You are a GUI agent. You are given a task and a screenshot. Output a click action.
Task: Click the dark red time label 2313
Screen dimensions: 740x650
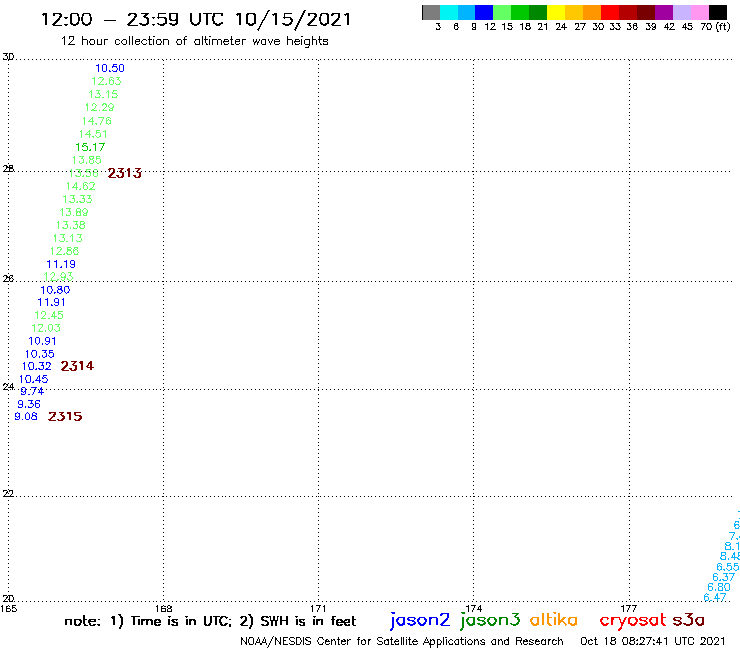pos(125,173)
